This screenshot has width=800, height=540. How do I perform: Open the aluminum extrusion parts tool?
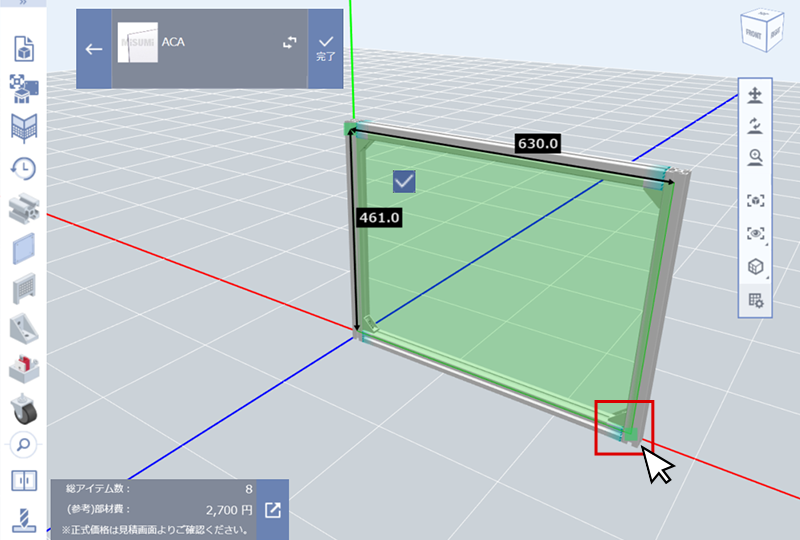point(23,208)
